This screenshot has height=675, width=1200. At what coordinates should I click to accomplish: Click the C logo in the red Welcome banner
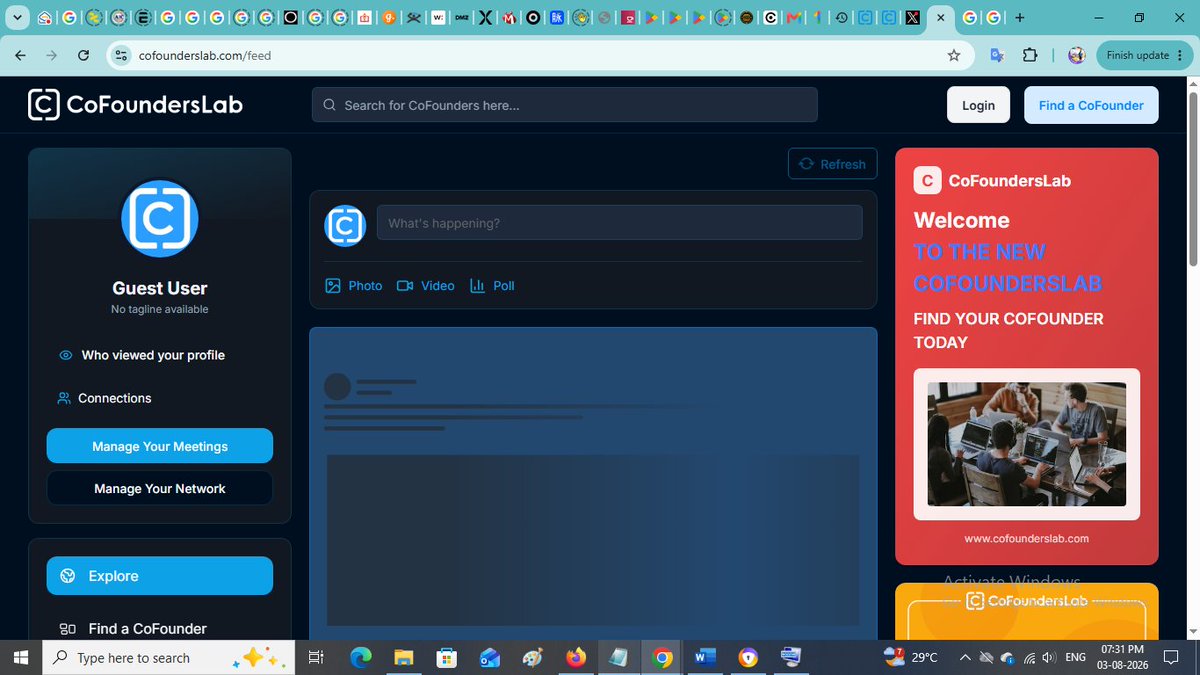coord(927,181)
